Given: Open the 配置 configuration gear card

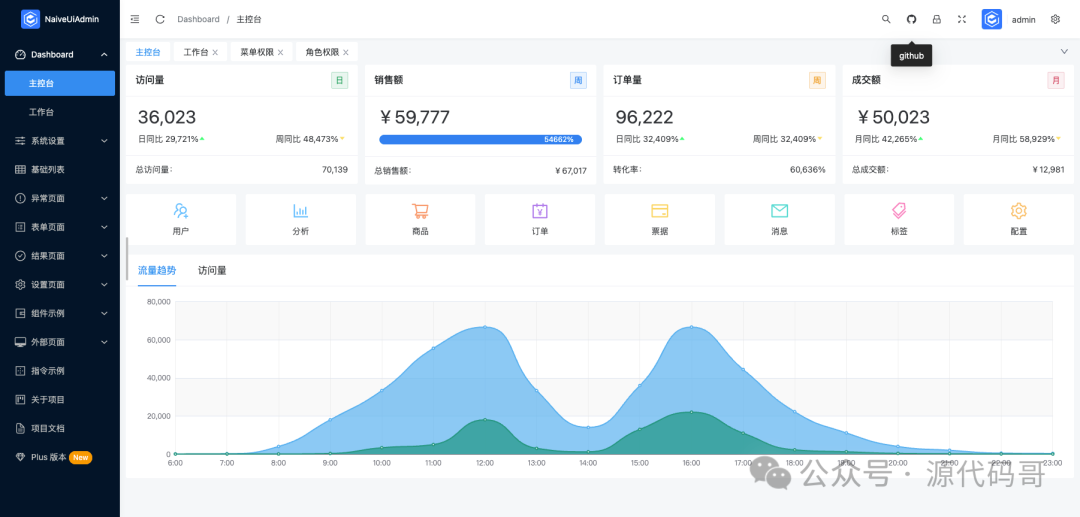Looking at the screenshot, I should click(x=1019, y=219).
